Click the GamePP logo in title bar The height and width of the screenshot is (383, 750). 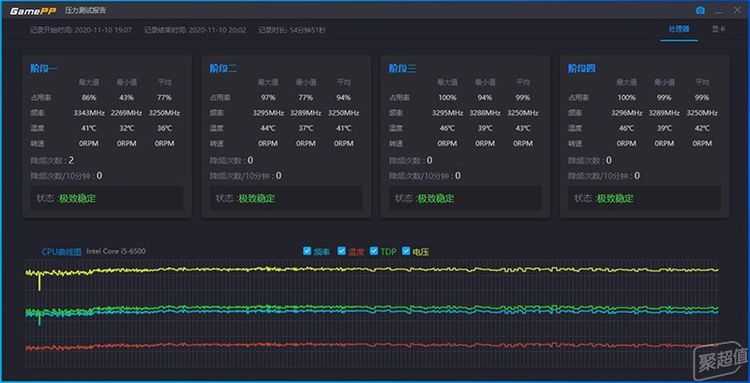tap(33, 11)
